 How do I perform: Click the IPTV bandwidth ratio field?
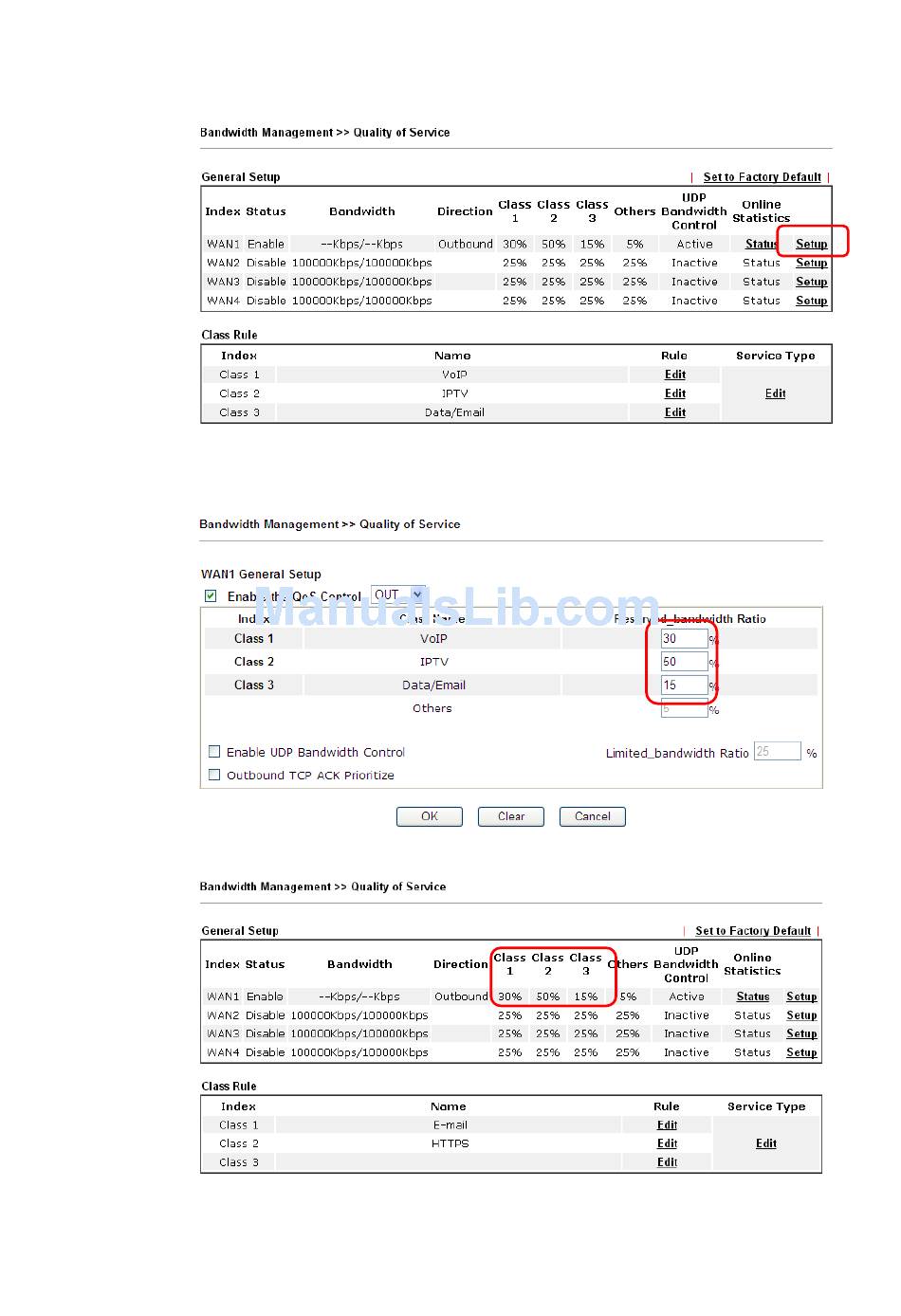pyautogui.click(x=684, y=662)
